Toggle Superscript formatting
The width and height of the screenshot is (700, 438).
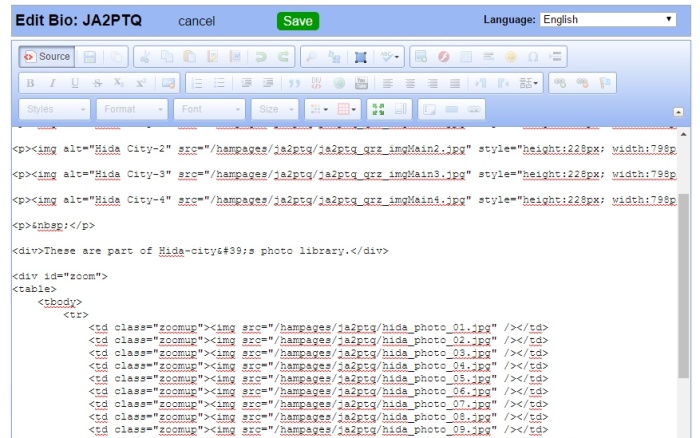141,83
